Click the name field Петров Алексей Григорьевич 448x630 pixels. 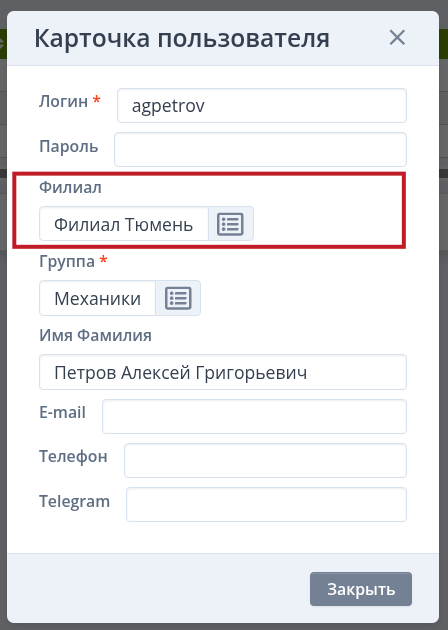point(223,372)
